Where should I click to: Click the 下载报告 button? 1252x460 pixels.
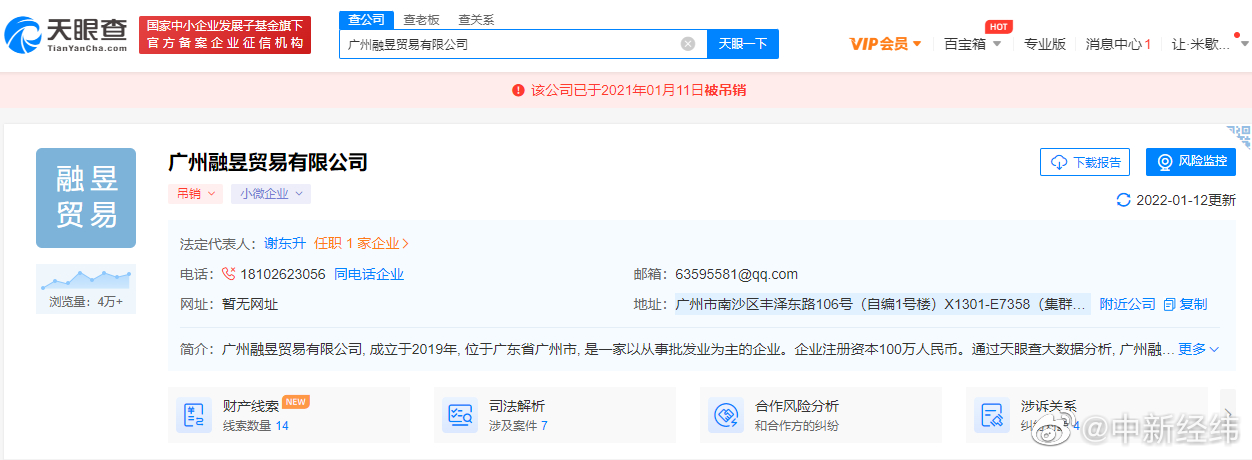[1085, 162]
